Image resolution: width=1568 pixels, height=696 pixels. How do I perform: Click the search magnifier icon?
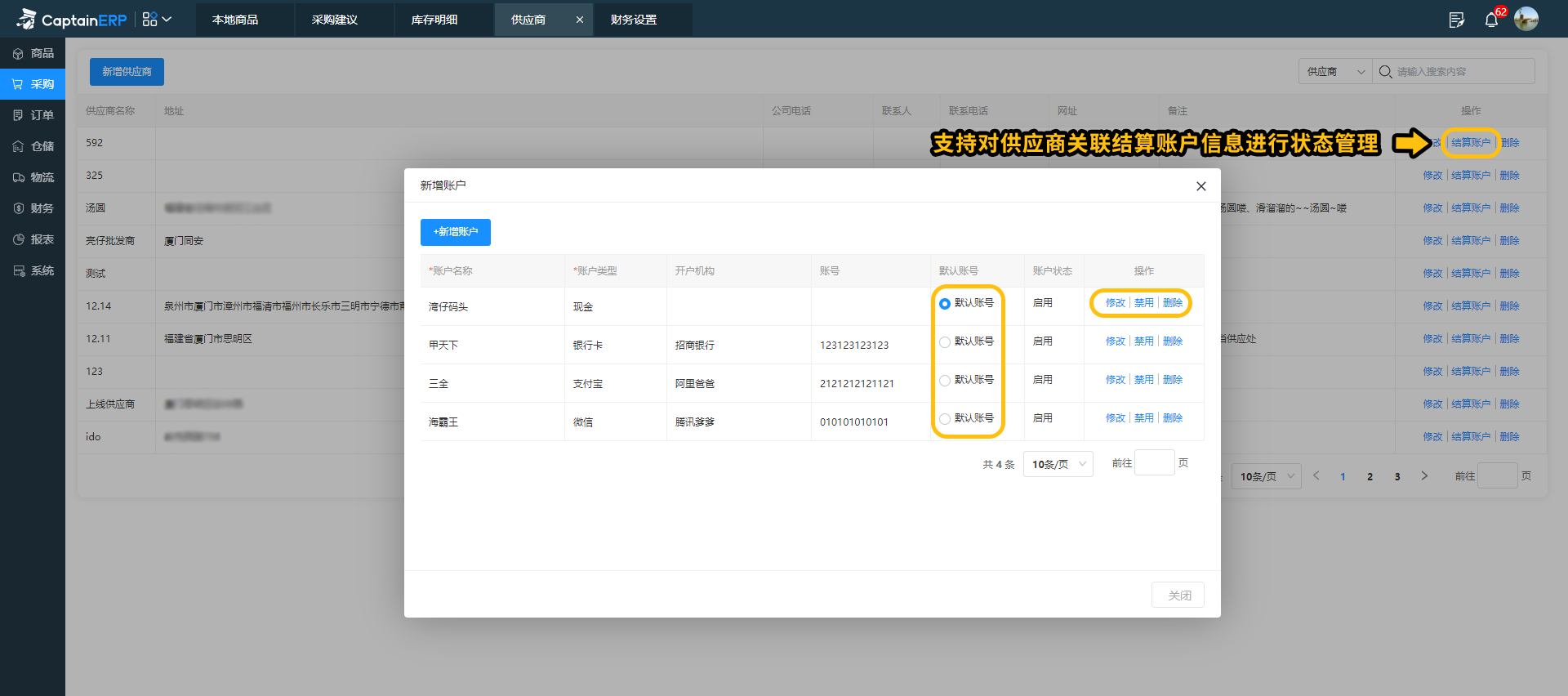tap(1385, 72)
